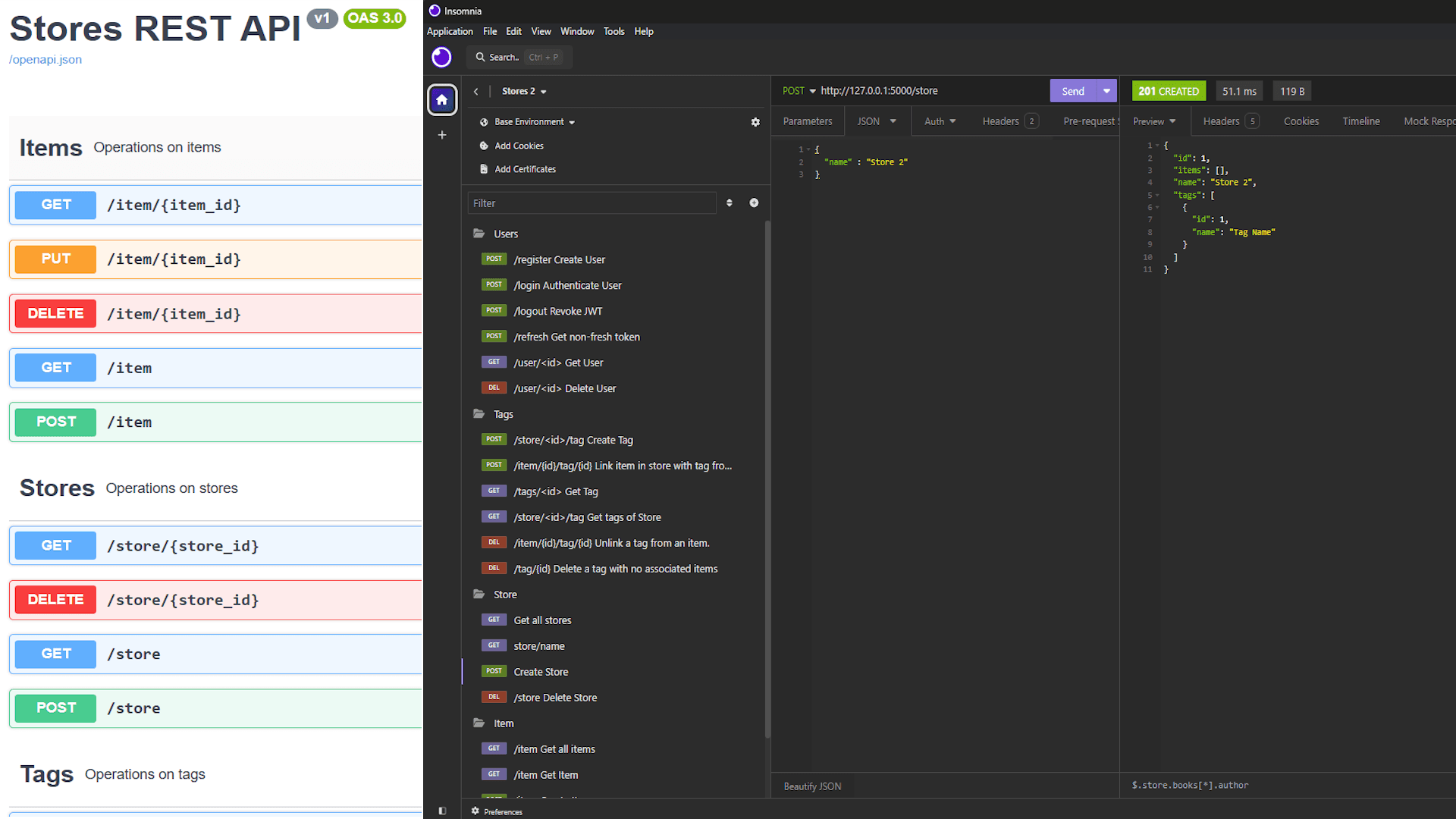
Task: Open the Tools menu
Action: coord(613,31)
